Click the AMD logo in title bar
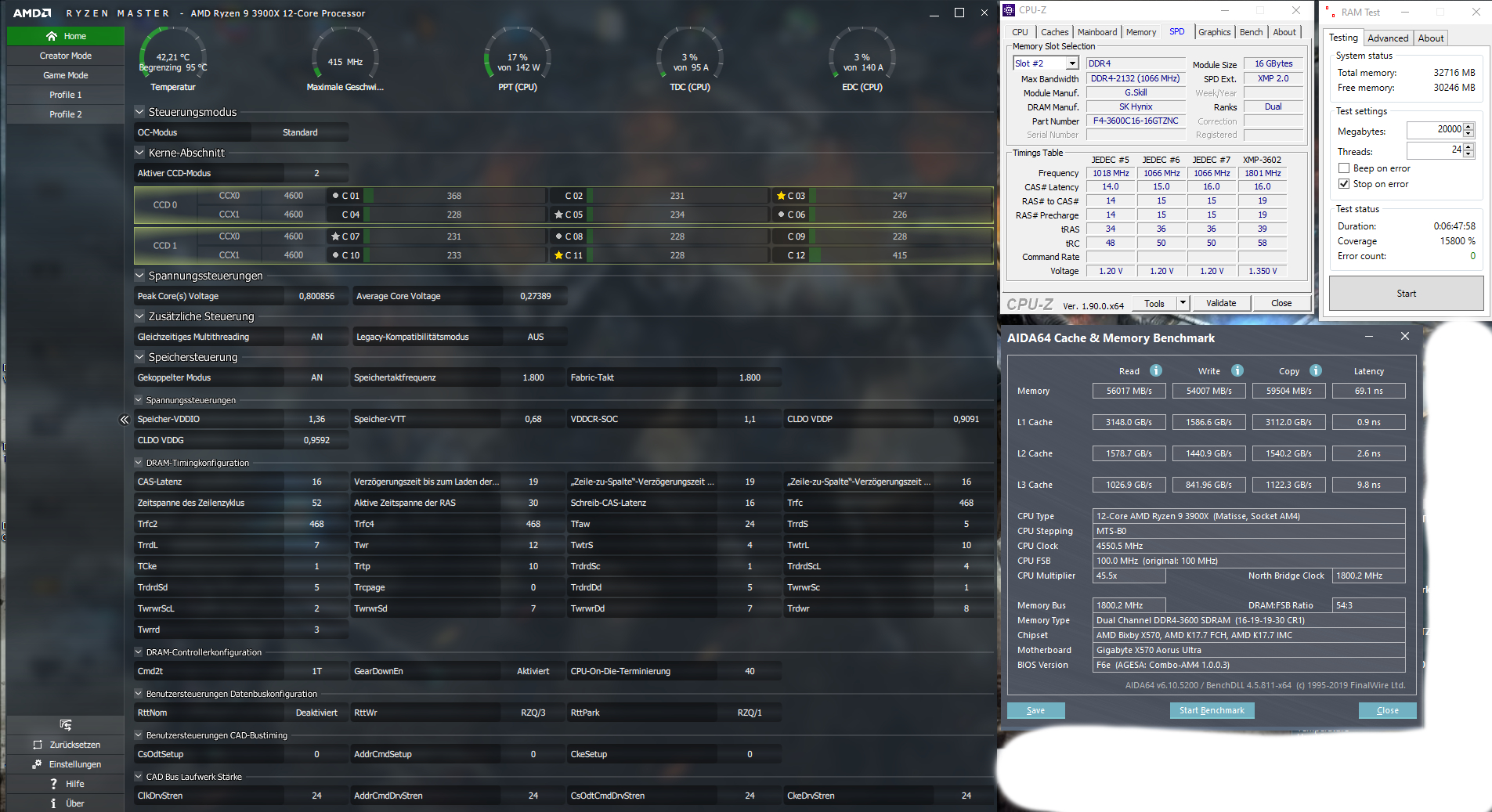Image resolution: width=1492 pixels, height=812 pixels. 32,13
